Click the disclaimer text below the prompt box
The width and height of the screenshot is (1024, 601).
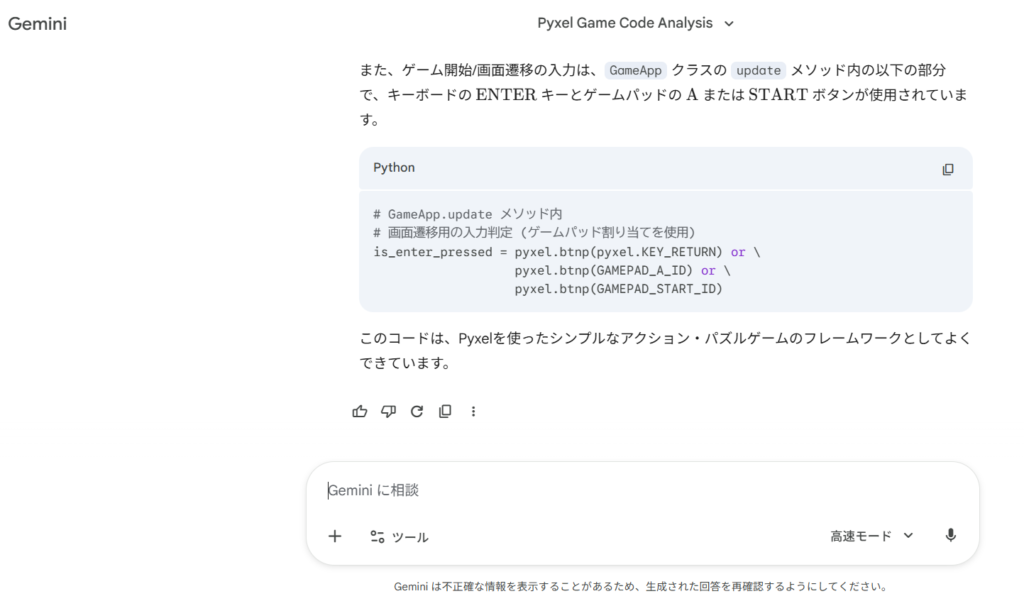pyautogui.click(x=640, y=587)
